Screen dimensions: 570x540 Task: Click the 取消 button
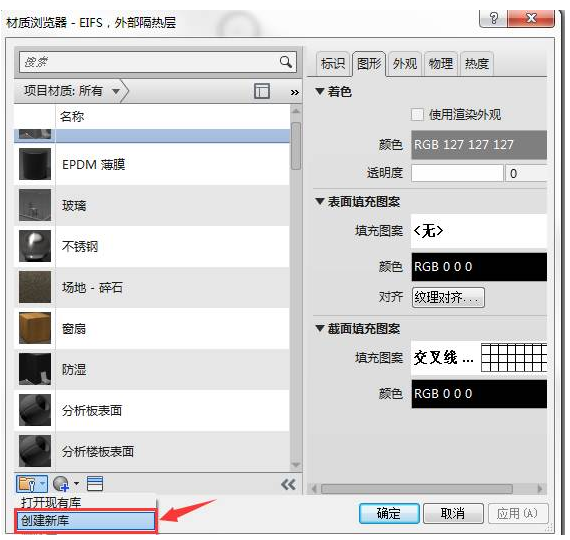453,513
